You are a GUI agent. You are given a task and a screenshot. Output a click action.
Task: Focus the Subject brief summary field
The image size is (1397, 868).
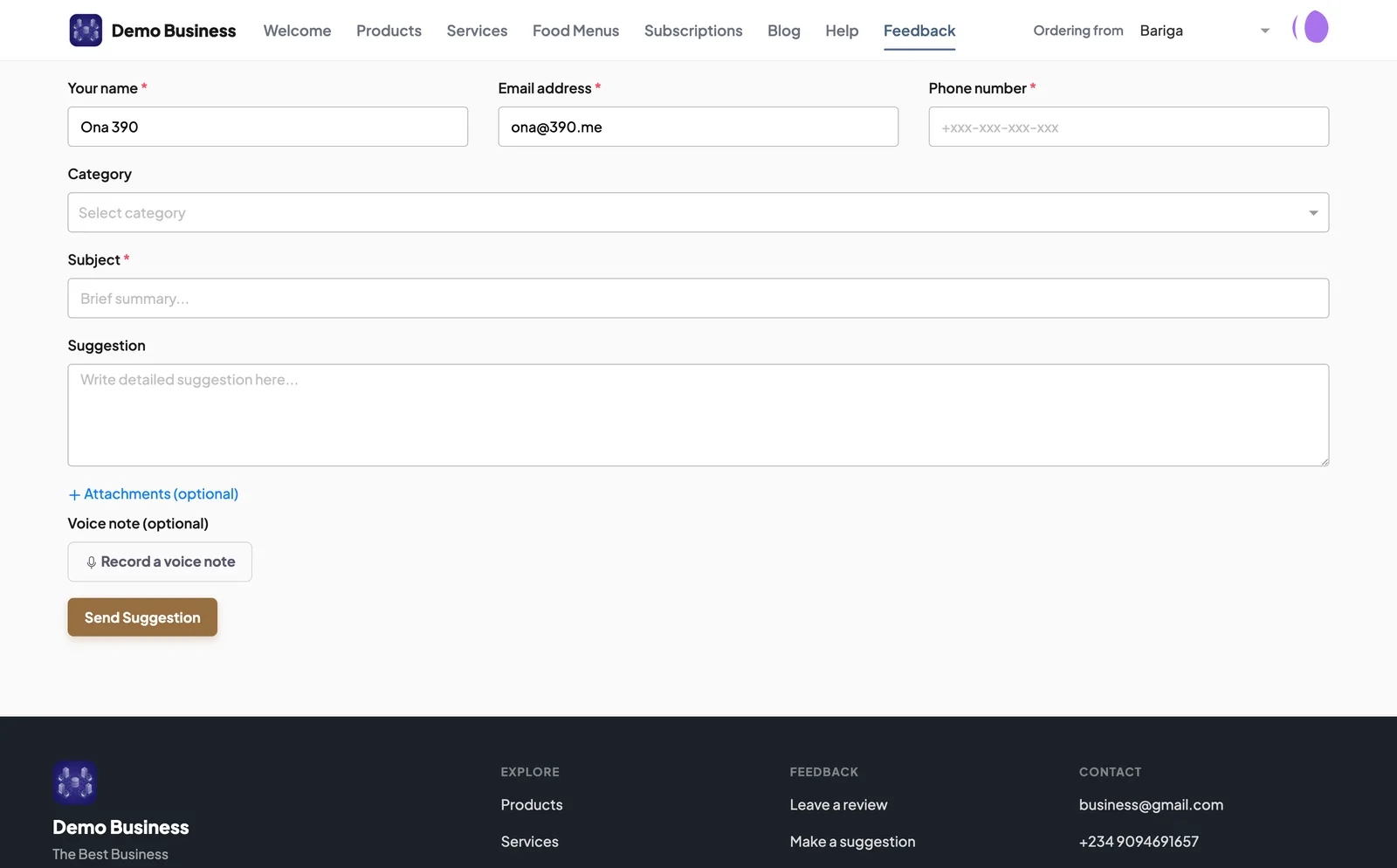(x=698, y=298)
